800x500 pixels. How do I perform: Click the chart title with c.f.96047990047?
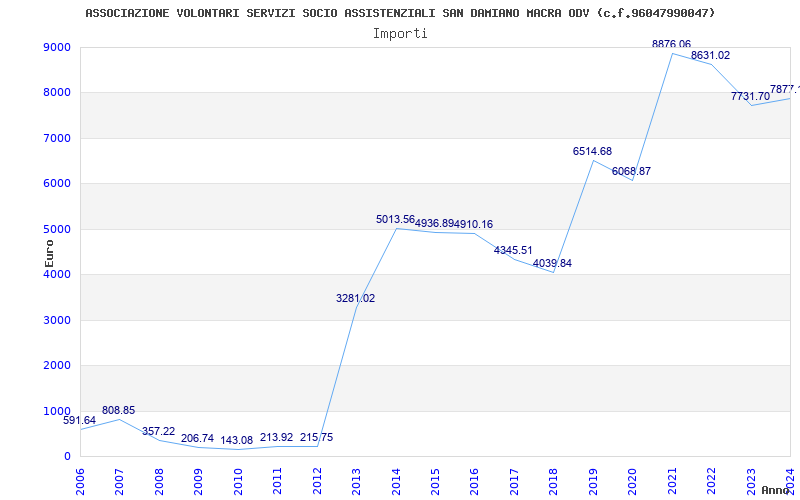point(400,13)
